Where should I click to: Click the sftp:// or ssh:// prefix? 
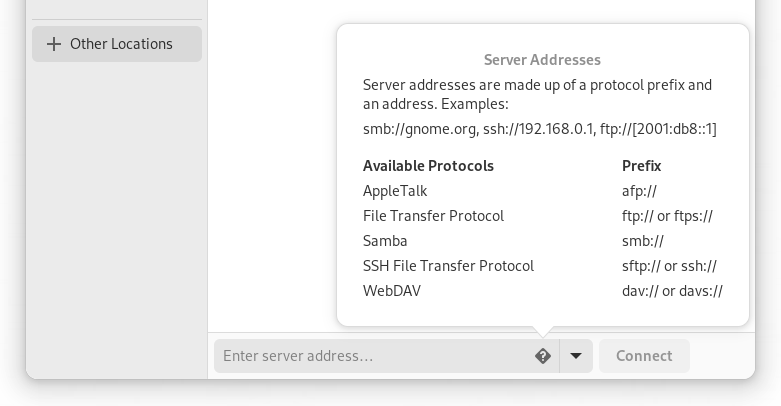point(669,266)
